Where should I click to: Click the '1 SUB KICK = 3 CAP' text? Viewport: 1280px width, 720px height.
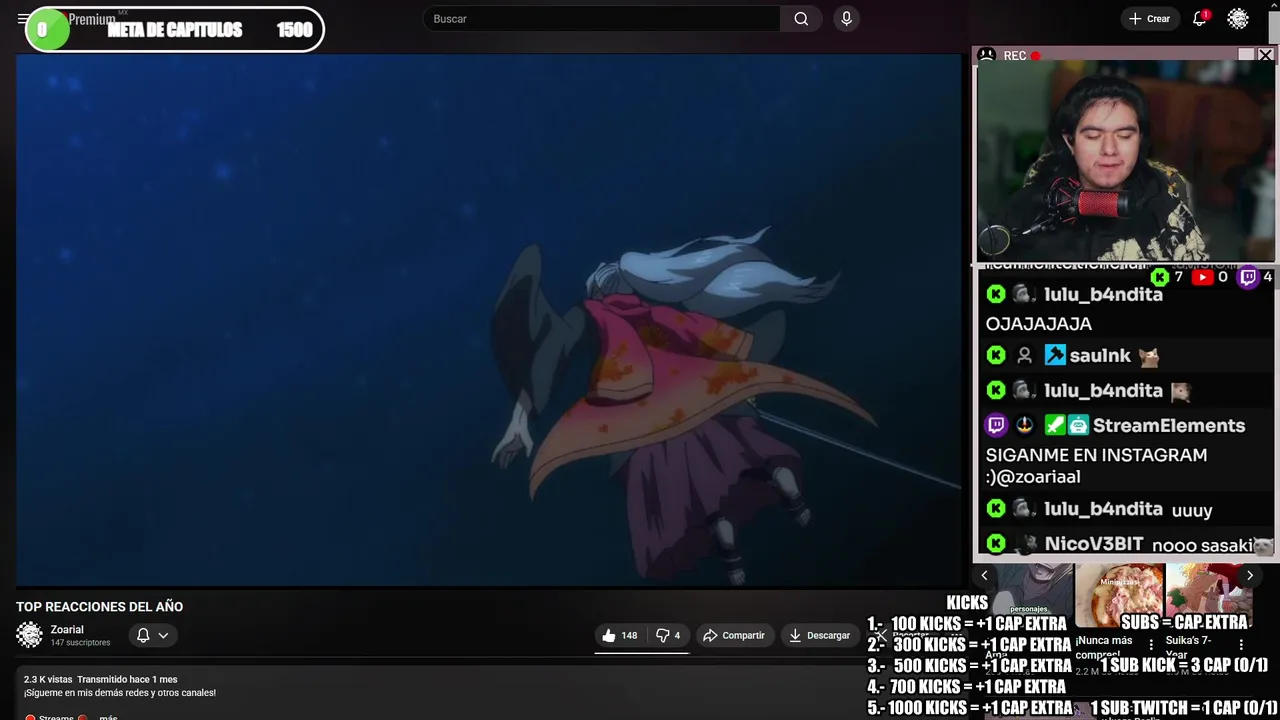[1184, 665]
